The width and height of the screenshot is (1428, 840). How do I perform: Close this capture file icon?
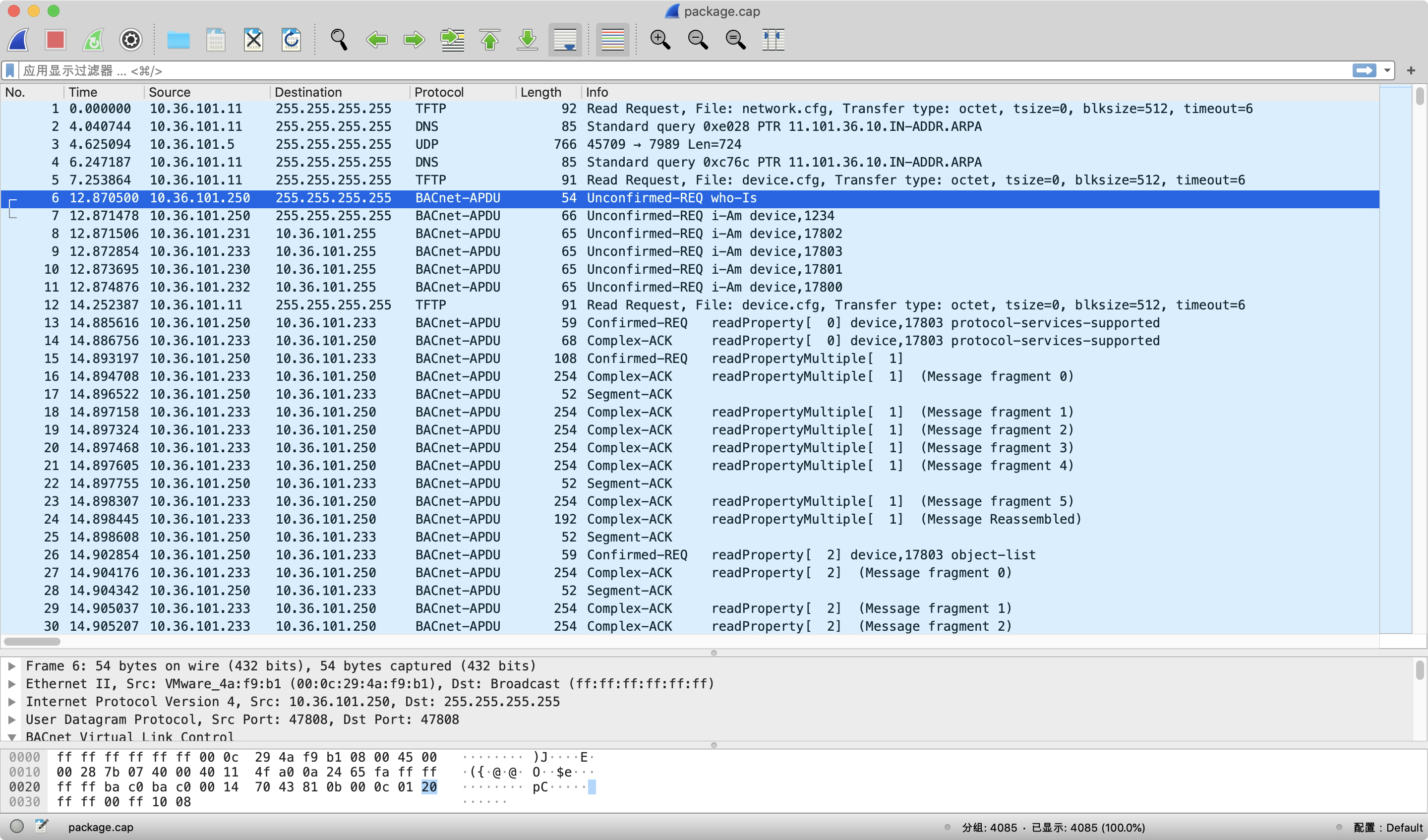(x=253, y=40)
